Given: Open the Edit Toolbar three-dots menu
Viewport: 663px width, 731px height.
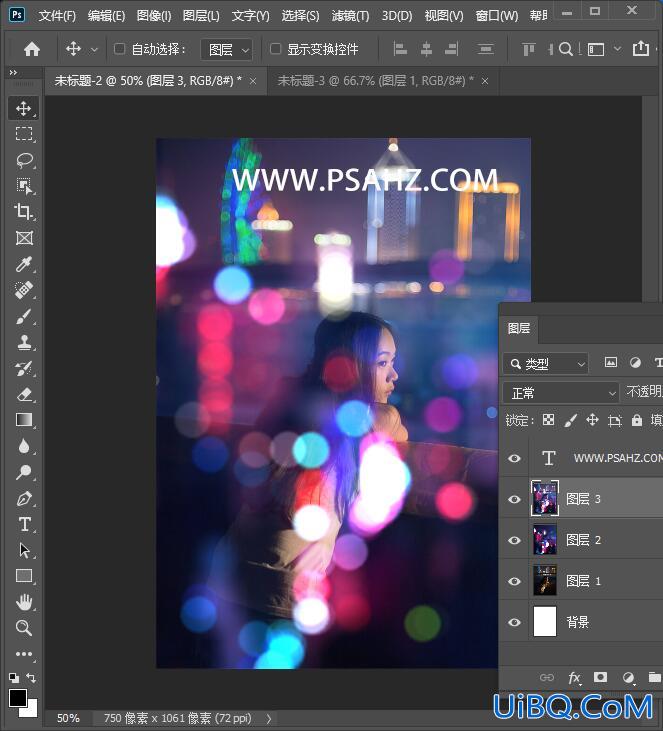Looking at the screenshot, I should 24,654.
